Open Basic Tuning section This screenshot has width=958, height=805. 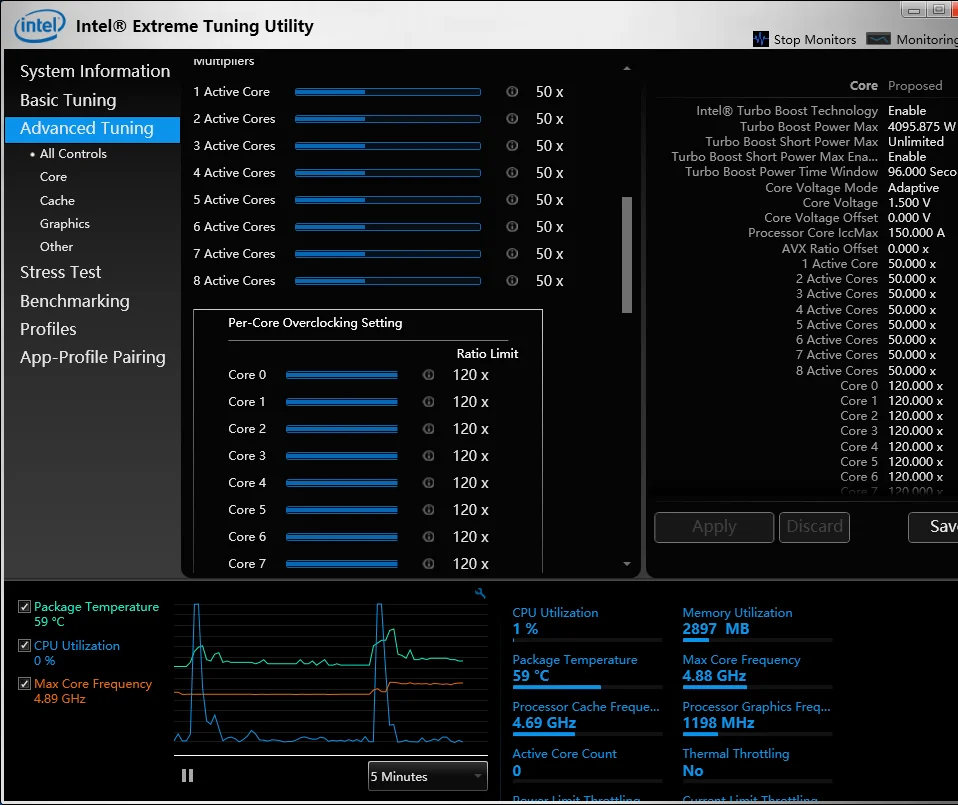coord(68,100)
